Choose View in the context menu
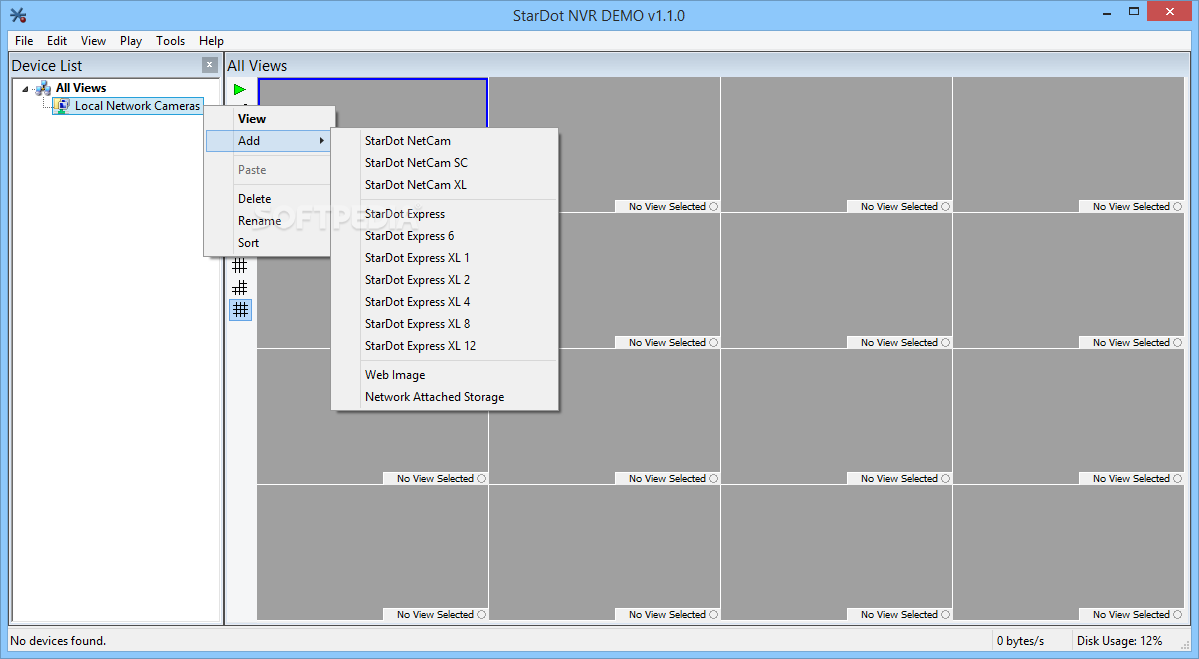Image resolution: width=1199 pixels, height=659 pixels. tap(268, 118)
